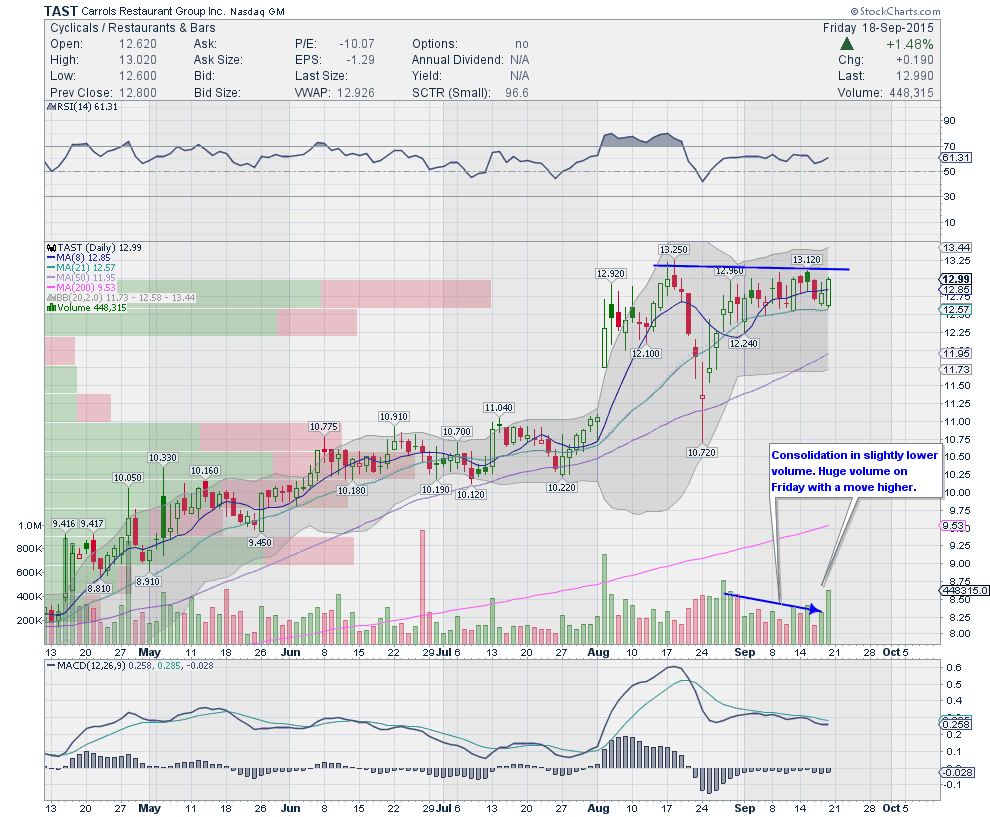Click the green up-triangle change indicator

847,44
